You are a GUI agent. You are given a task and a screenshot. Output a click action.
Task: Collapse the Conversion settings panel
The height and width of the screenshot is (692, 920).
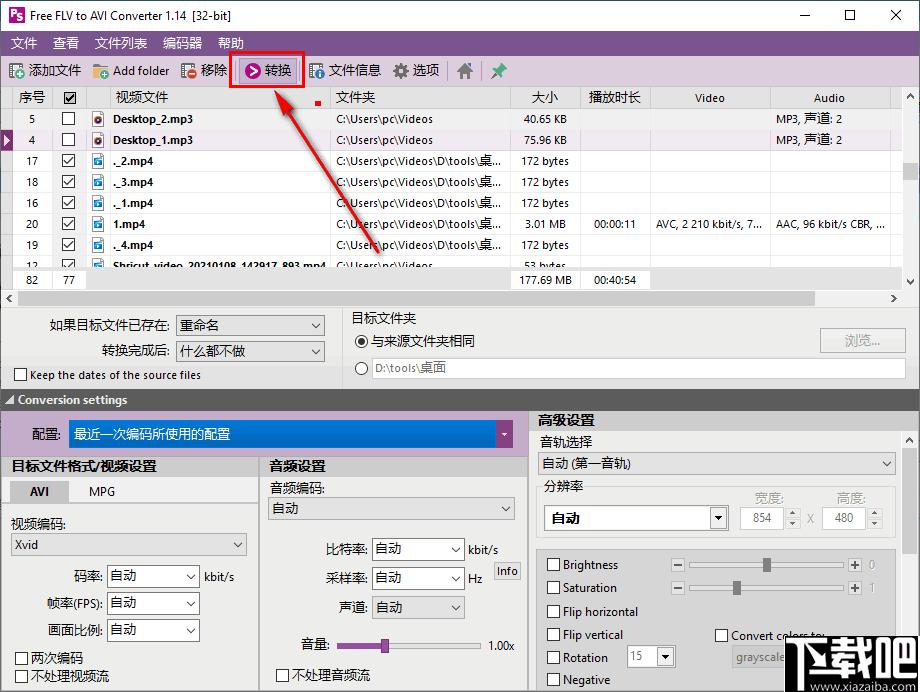pyautogui.click(x=9, y=400)
